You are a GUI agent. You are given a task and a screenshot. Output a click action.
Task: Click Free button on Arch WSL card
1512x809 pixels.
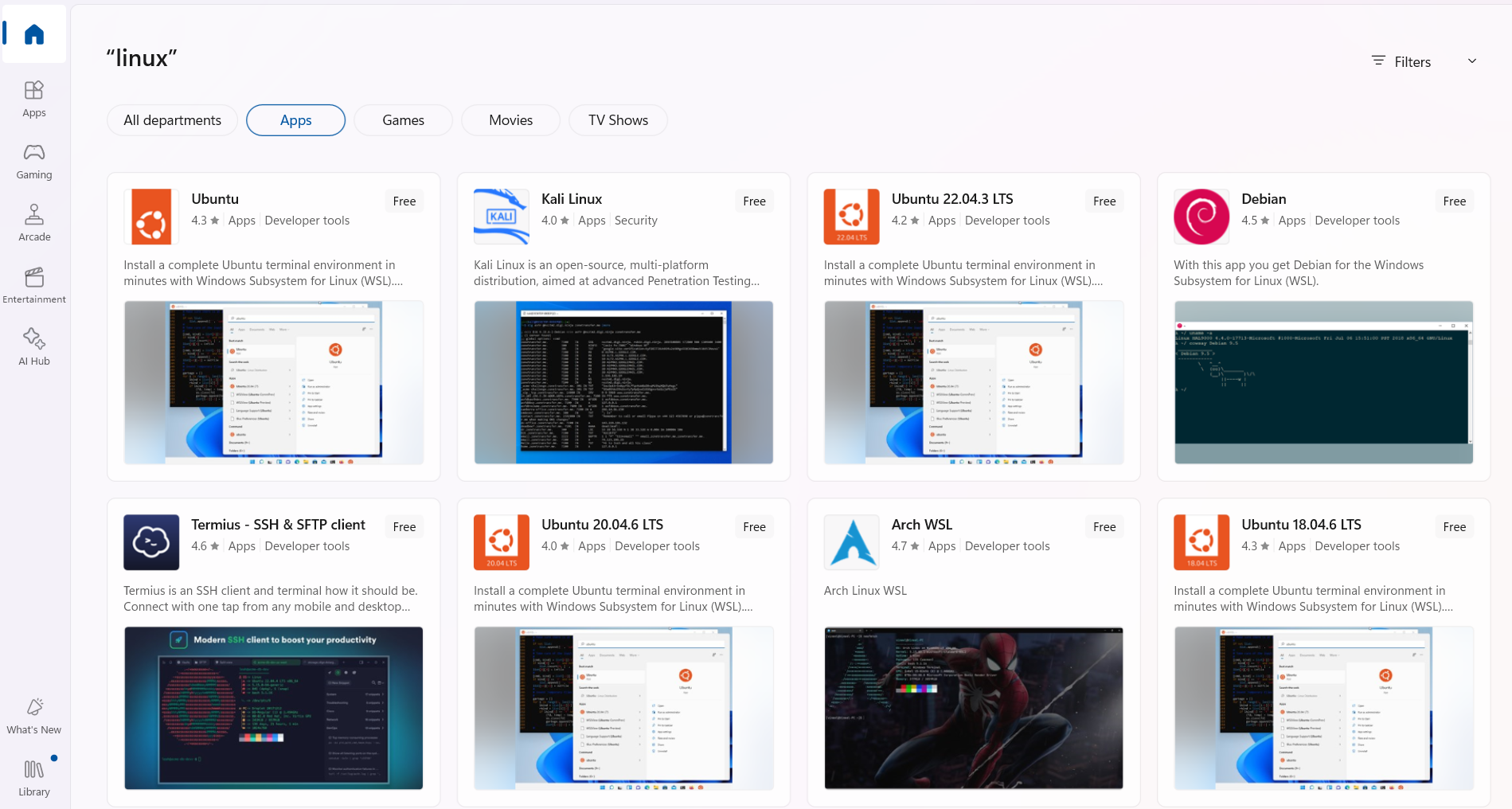pos(1104,527)
